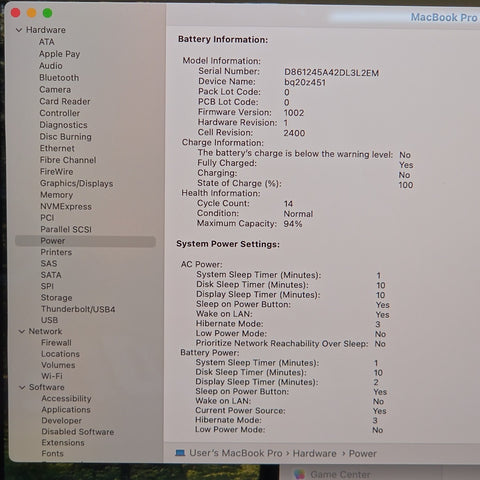Viewport: 480px width, 480px height.
Task: Click cycle count value 14
Action: [x=288, y=204]
